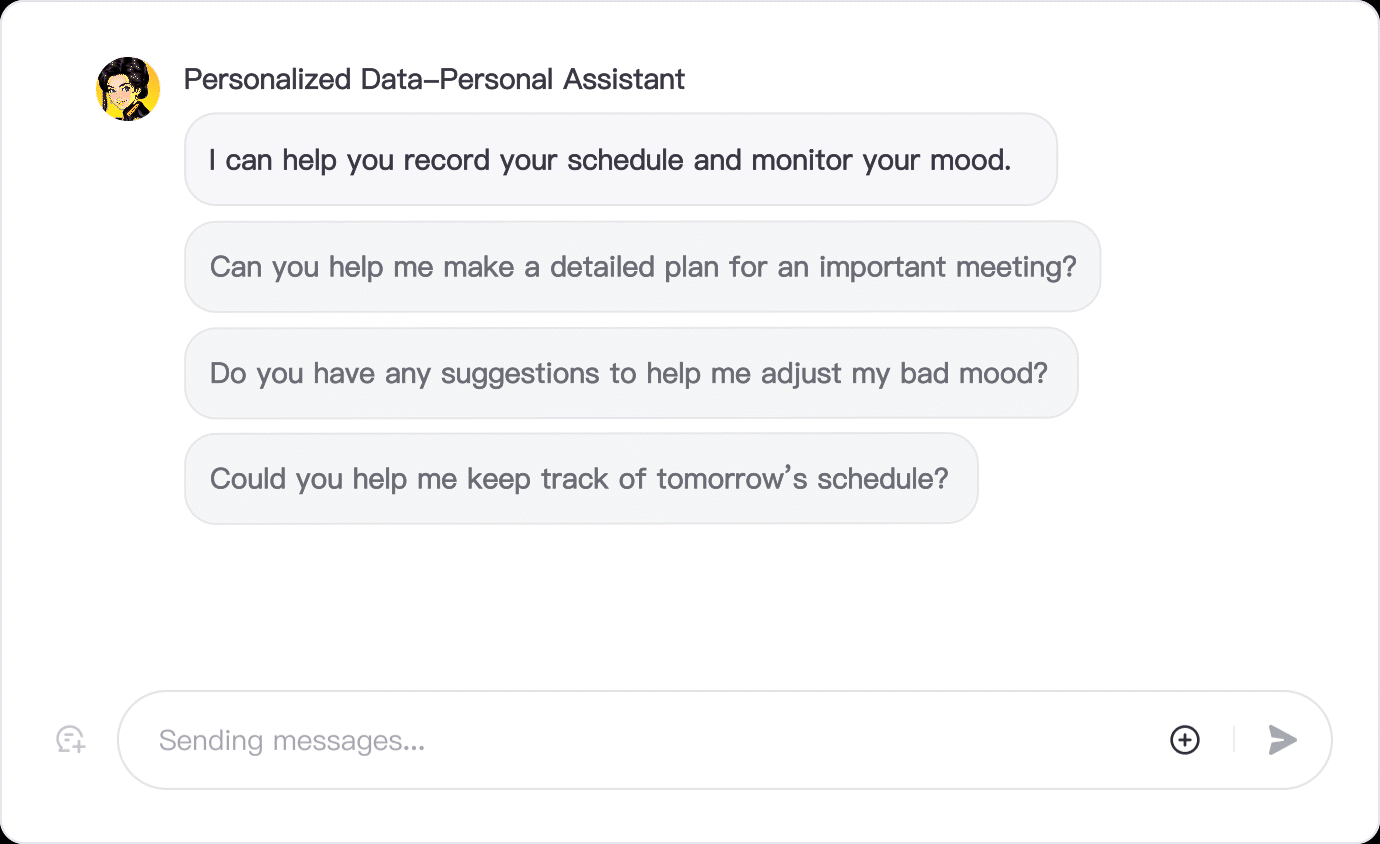
Task: Click the new conversation icon beside input
Action: (70, 740)
